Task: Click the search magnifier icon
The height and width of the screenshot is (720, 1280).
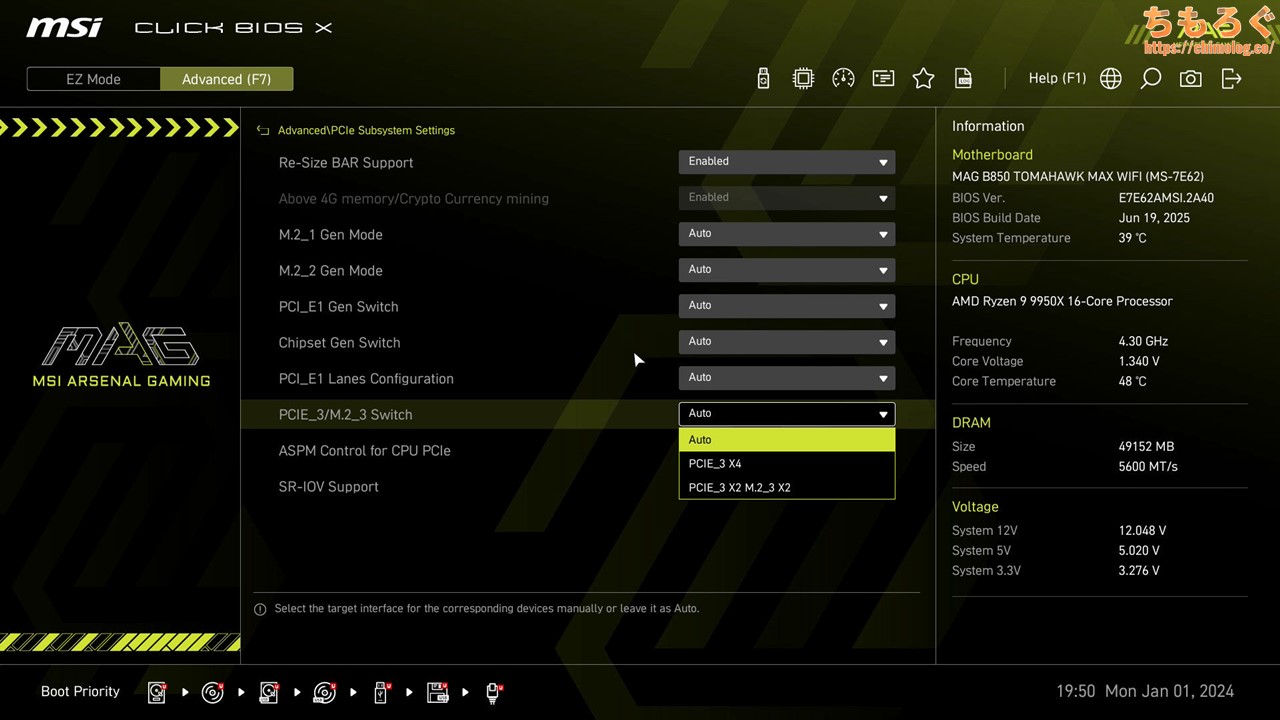Action: 1150,79
